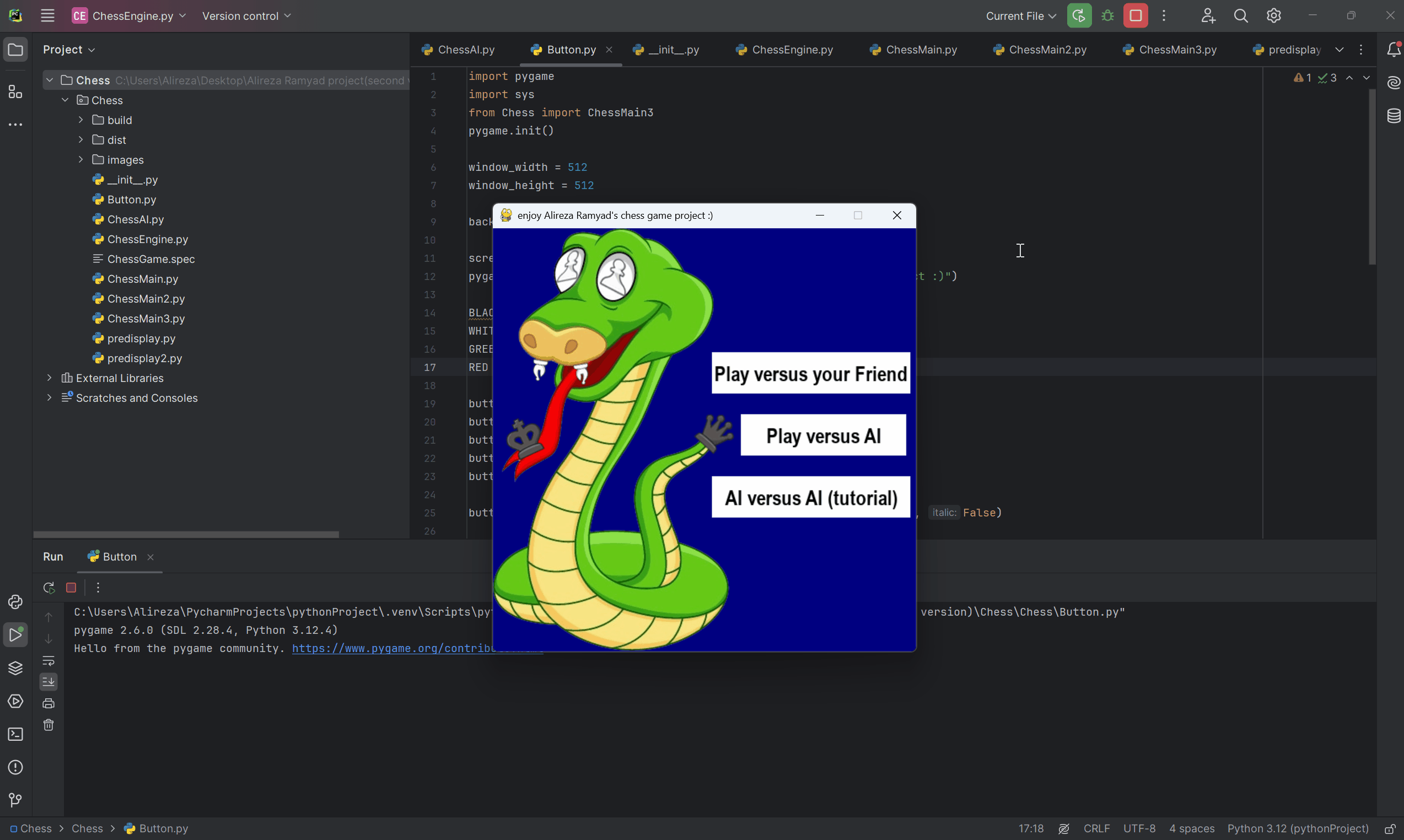
Task: Switch to ChessMain.py editor tab
Action: click(x=914, y=50)
